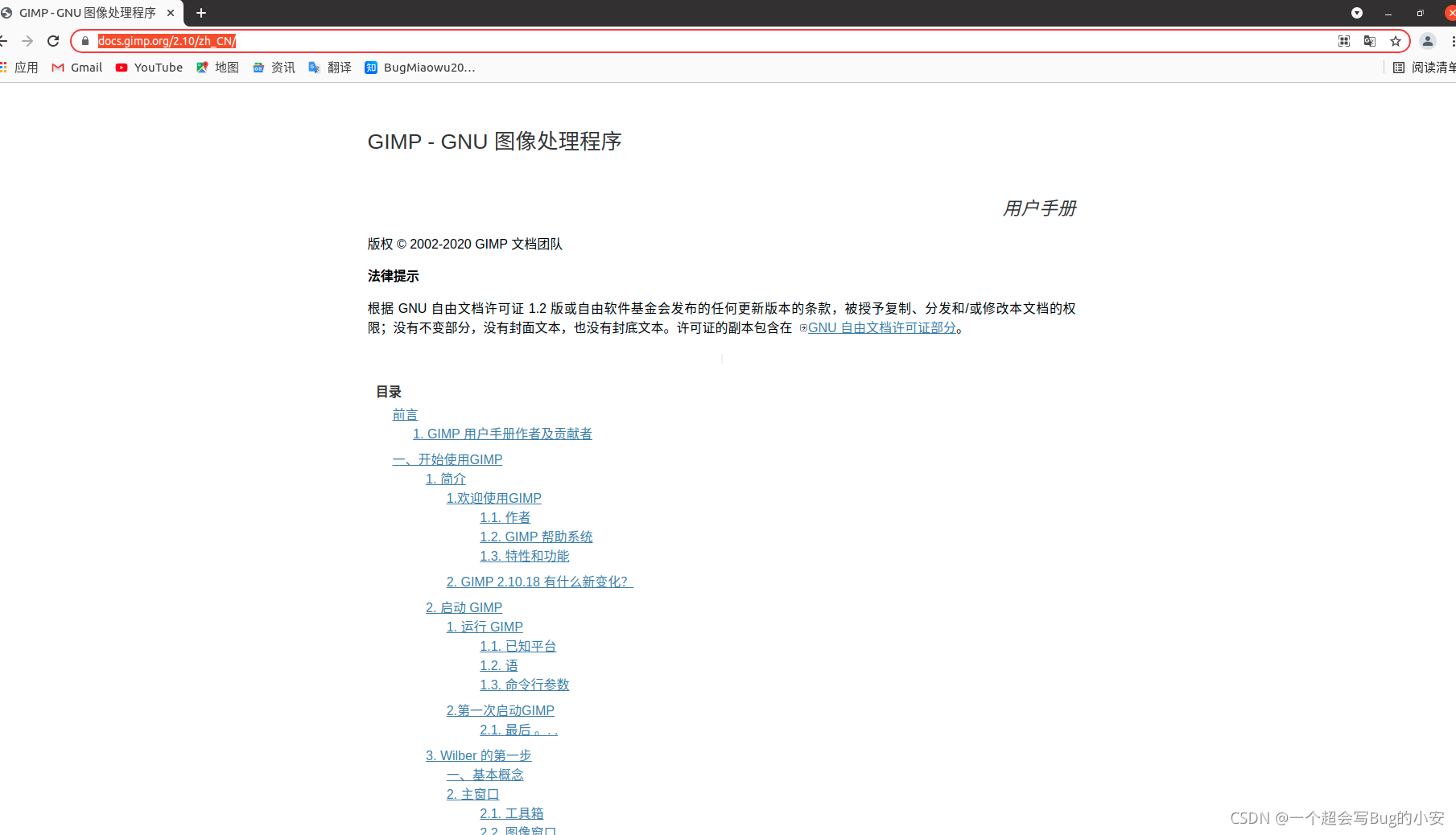Image resolution: width=1456 pixels, height=835 pixels.
Task: Open the 2.1. 最后 link
Action: click(519, 730)
